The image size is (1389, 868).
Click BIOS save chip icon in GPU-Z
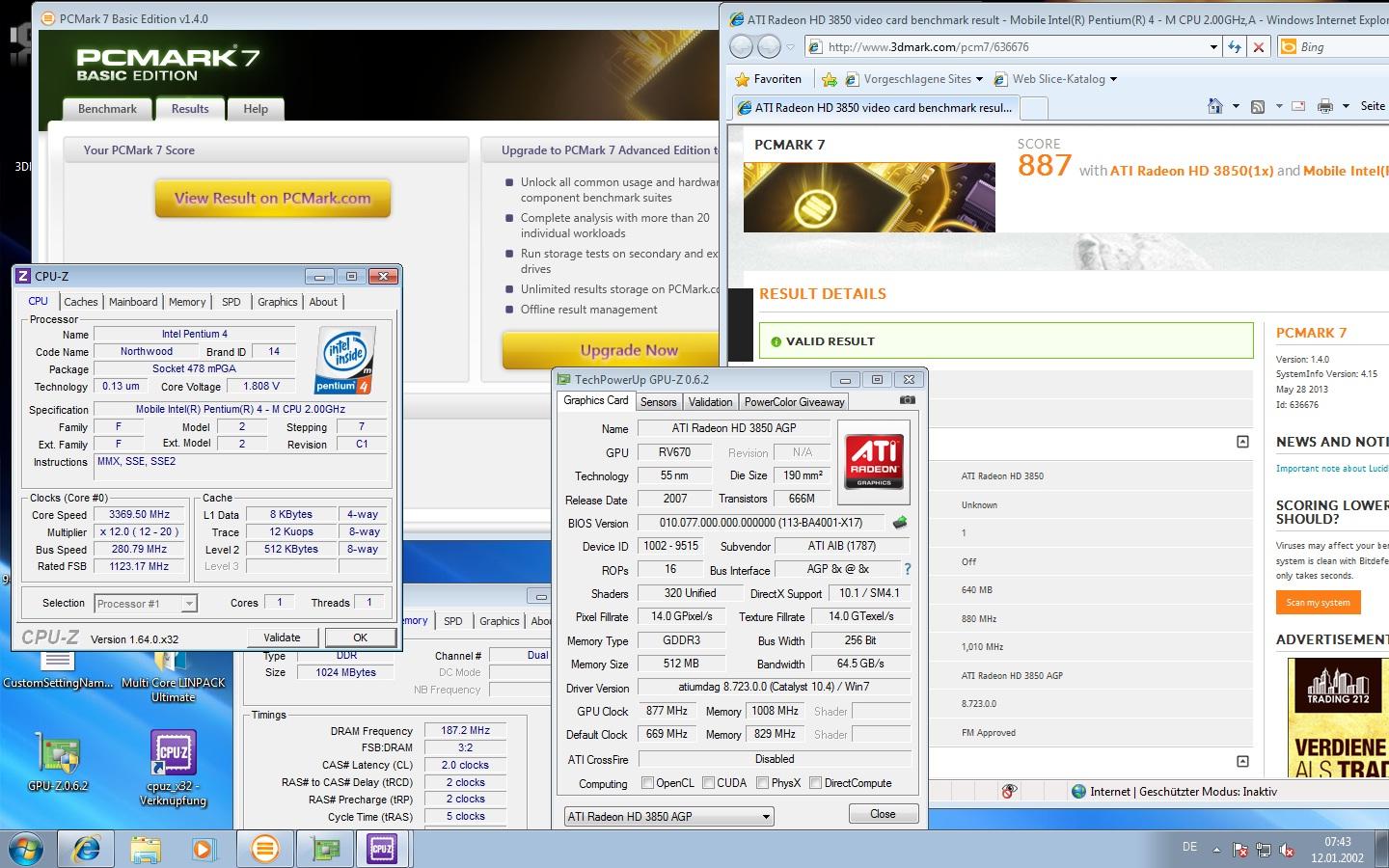(900, 523)
